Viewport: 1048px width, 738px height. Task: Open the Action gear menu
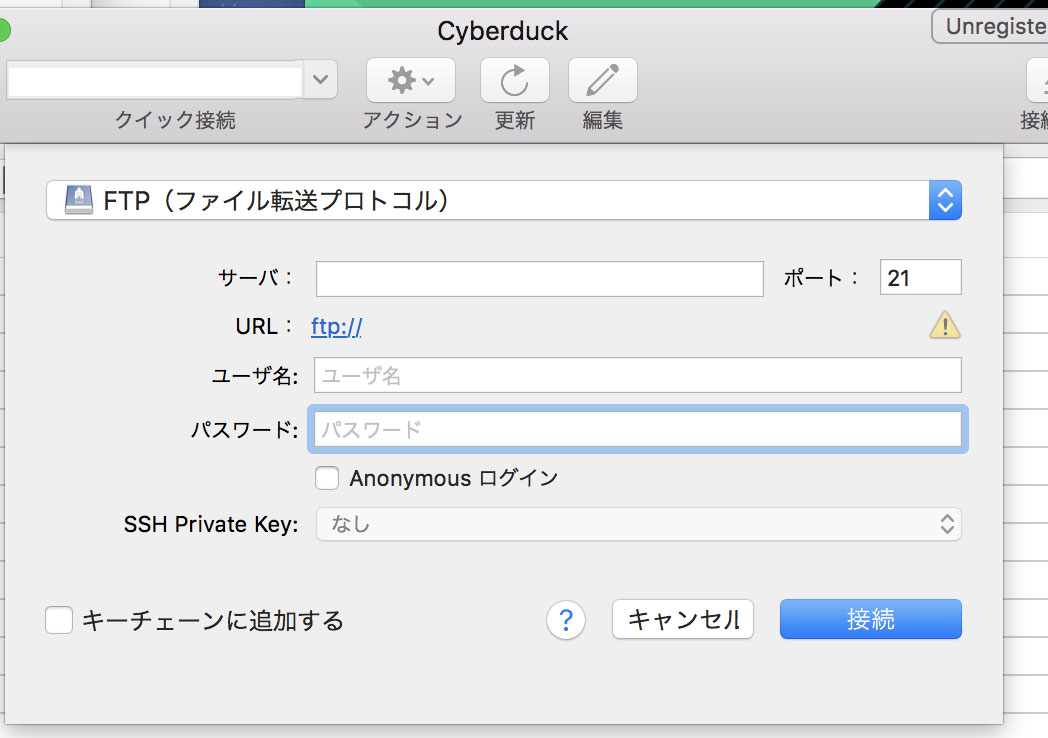point(410,80)
